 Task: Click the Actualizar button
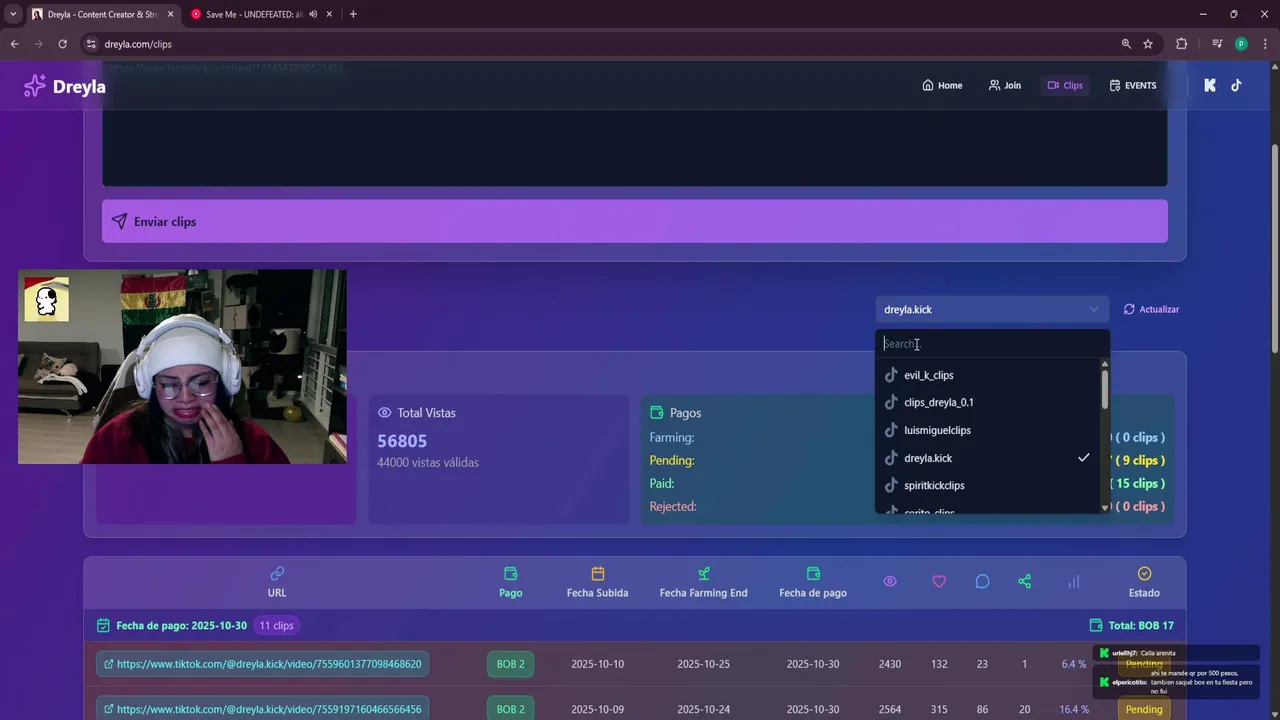point(1152,309)
